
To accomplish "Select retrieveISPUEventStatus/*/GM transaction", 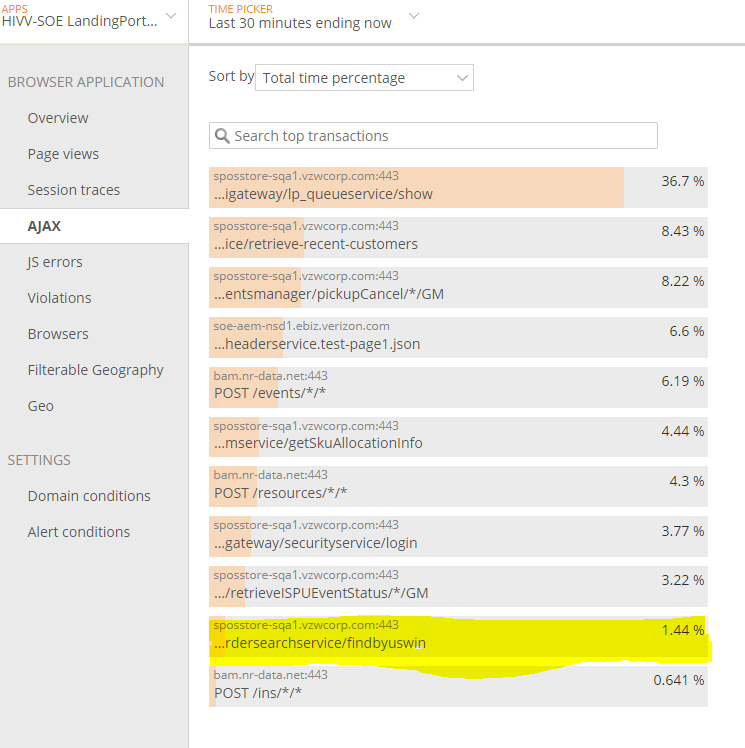I will (458, 587).
